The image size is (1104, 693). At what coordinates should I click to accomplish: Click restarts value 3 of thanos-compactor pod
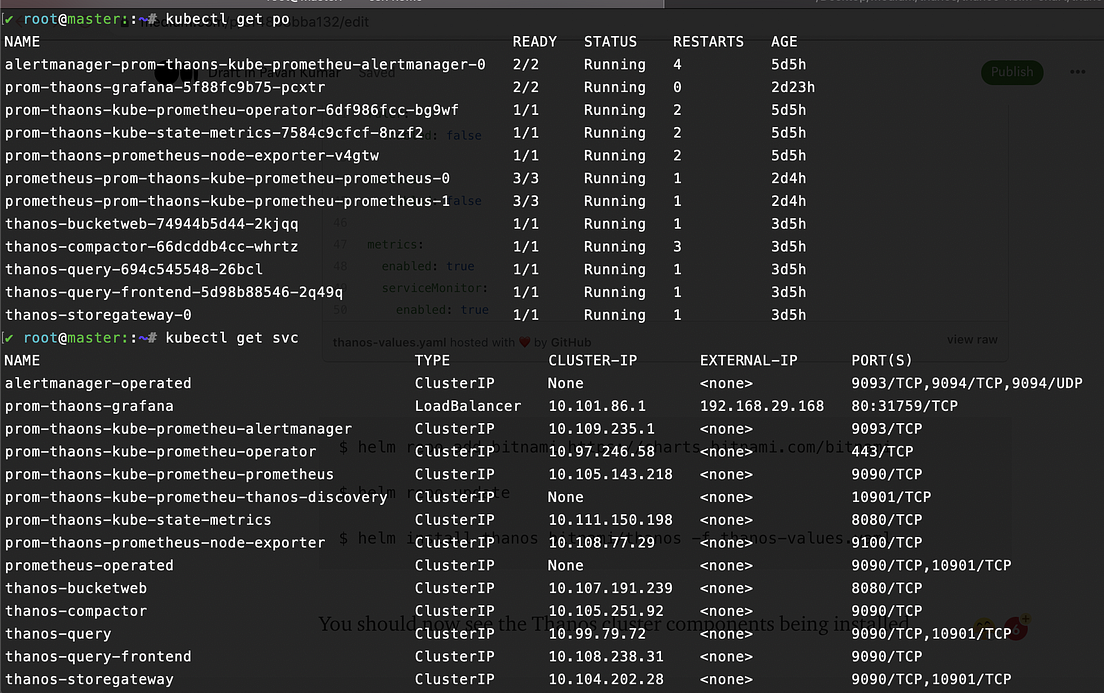tap(677, 246)
